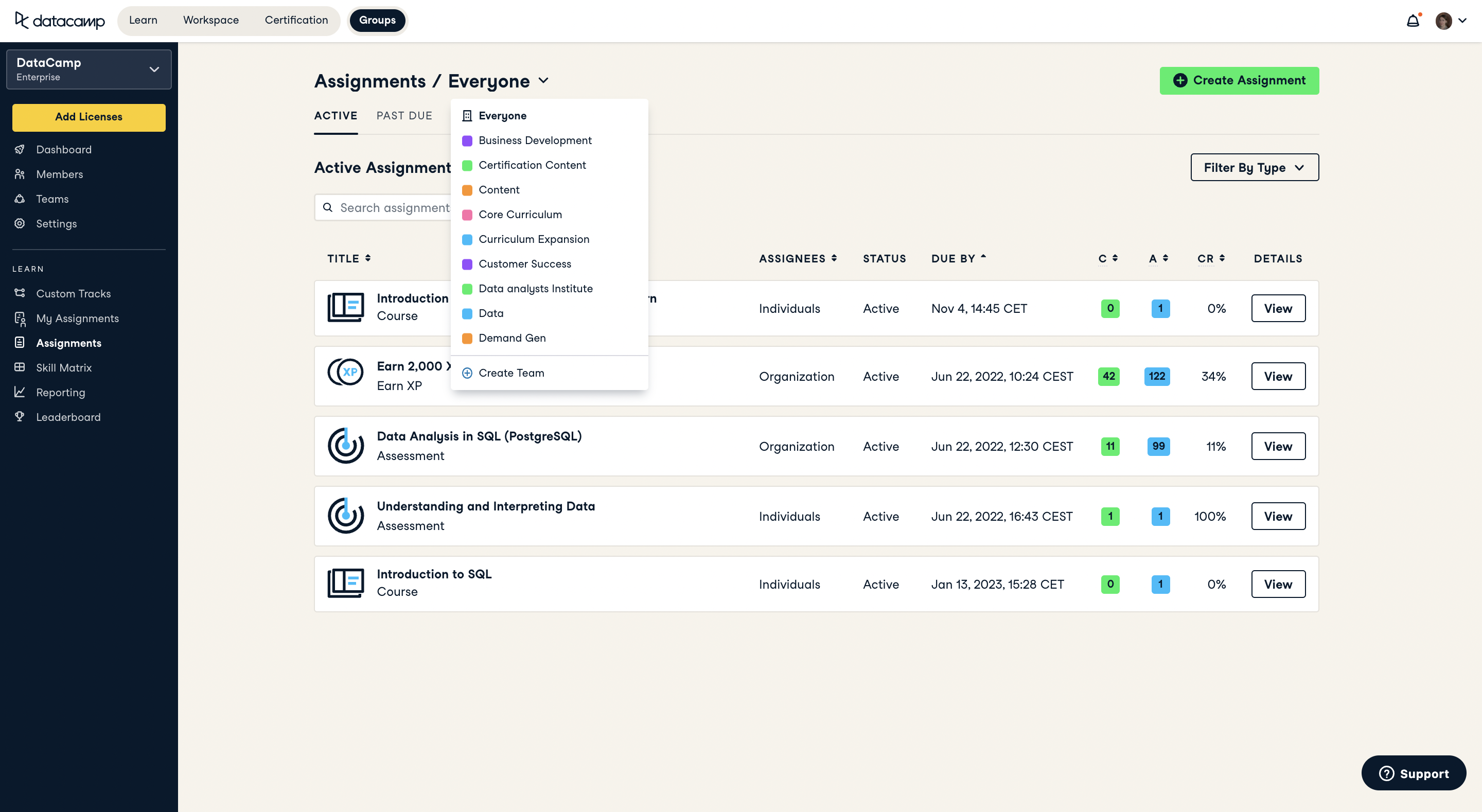Click the Earn XP assignment icon
Viewport: 1482px width, 812px height.
pyautogui.click(x=345, y=373)
